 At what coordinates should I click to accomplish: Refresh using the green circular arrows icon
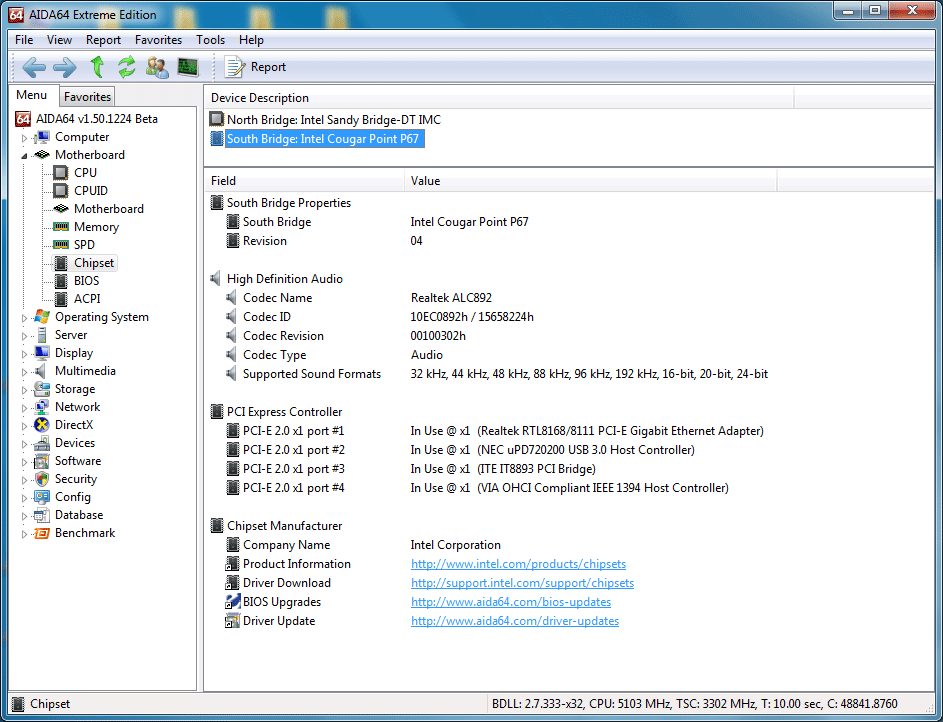[x=126, y=67]
